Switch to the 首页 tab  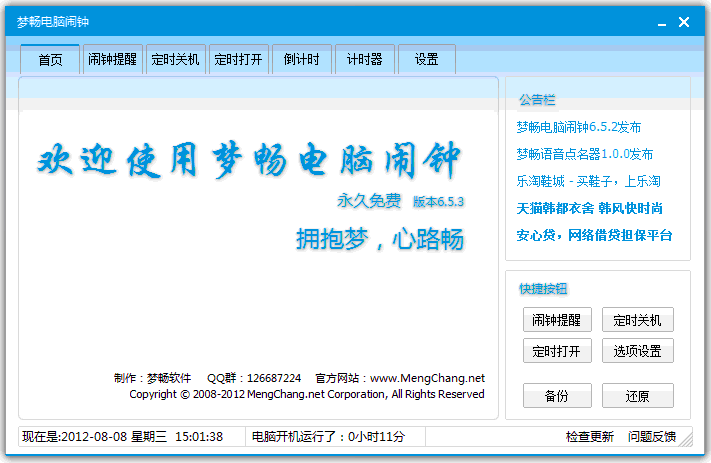pyautogui.click(x=50, y=59)
